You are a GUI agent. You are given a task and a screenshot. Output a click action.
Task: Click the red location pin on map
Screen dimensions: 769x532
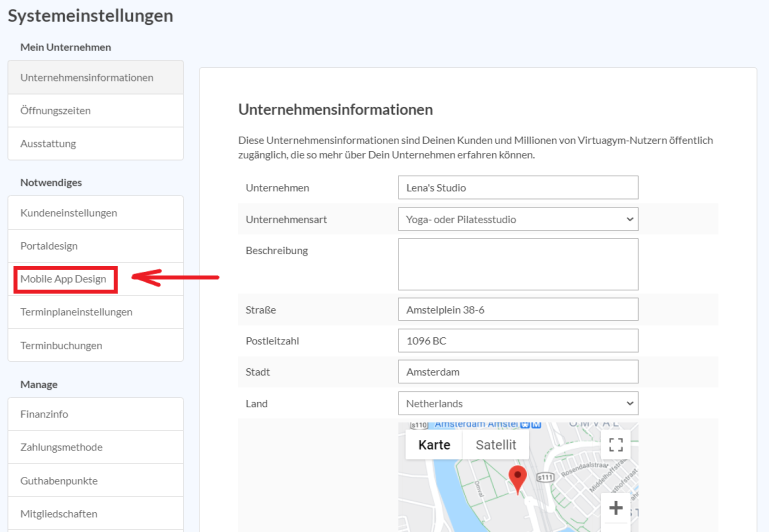(517, 478)
